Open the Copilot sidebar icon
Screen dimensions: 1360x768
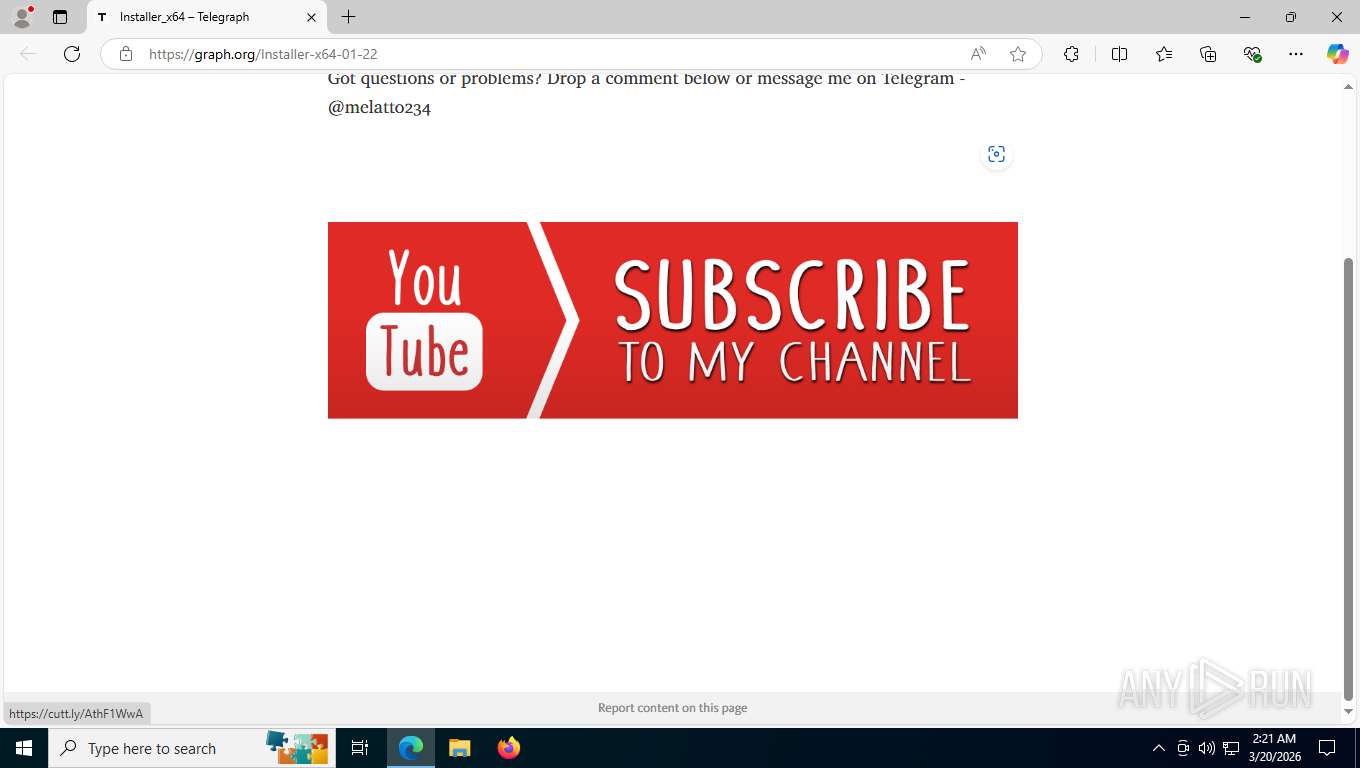pyautogui.click(x=1338, y=54)
